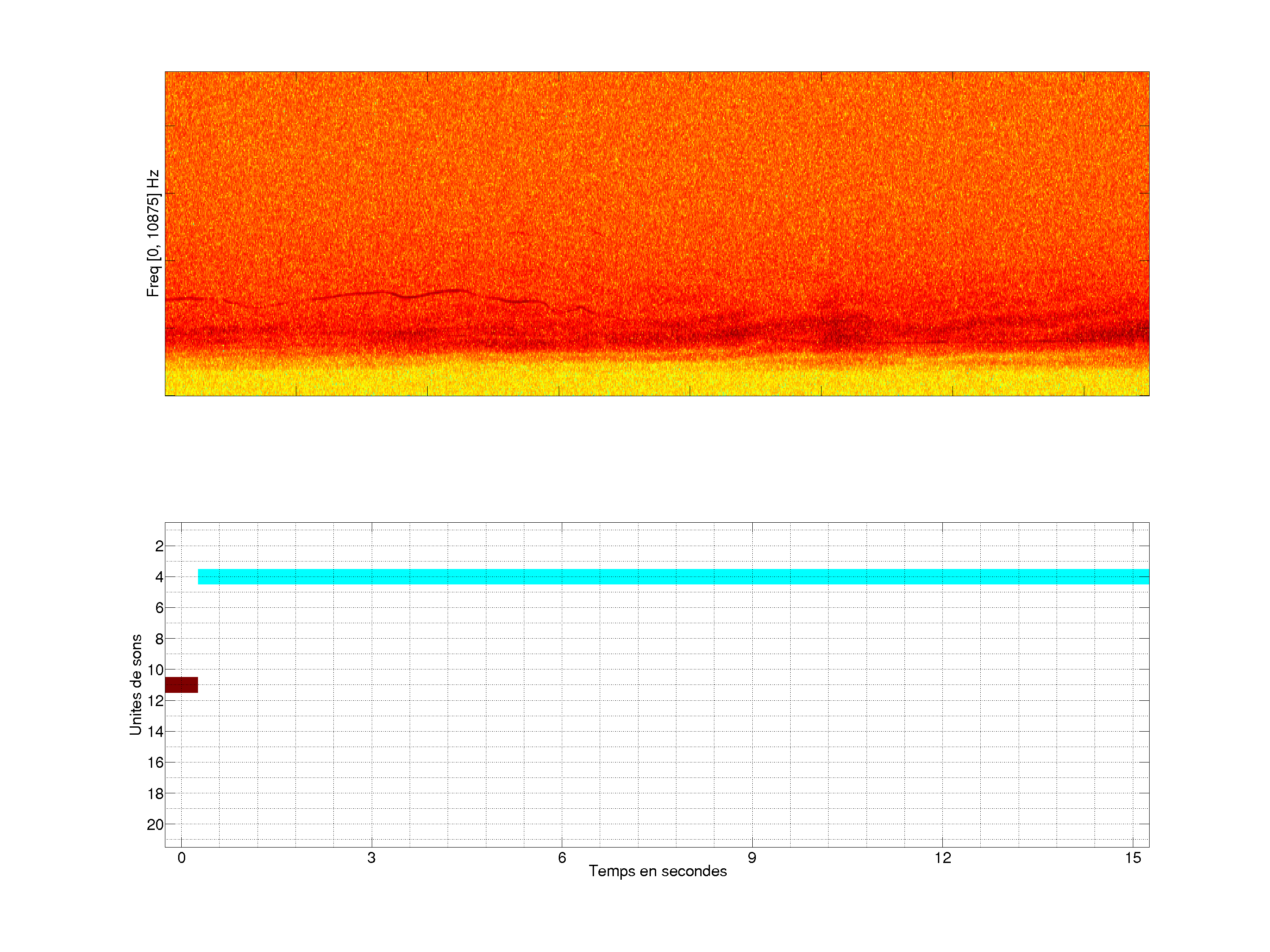
Task: Click the x-axis tick label 9
Action: point(751,858)
